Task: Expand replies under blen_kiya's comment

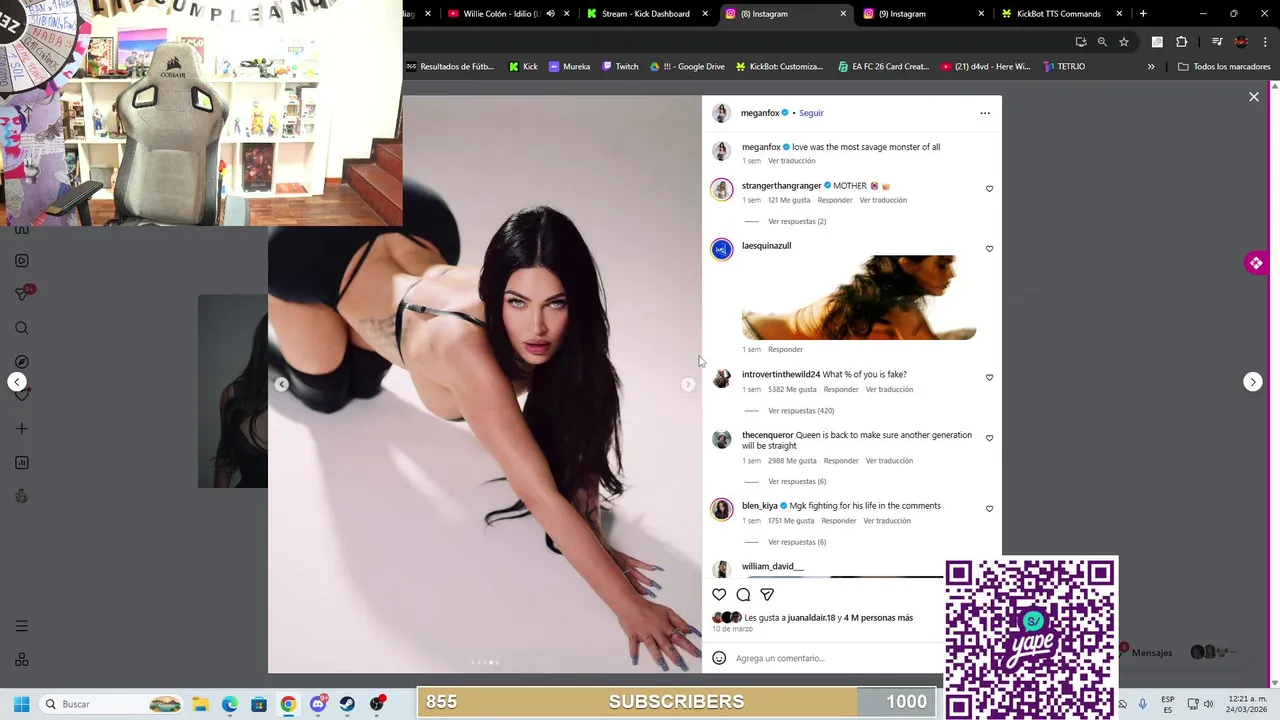Action: (x=797, y=542)
